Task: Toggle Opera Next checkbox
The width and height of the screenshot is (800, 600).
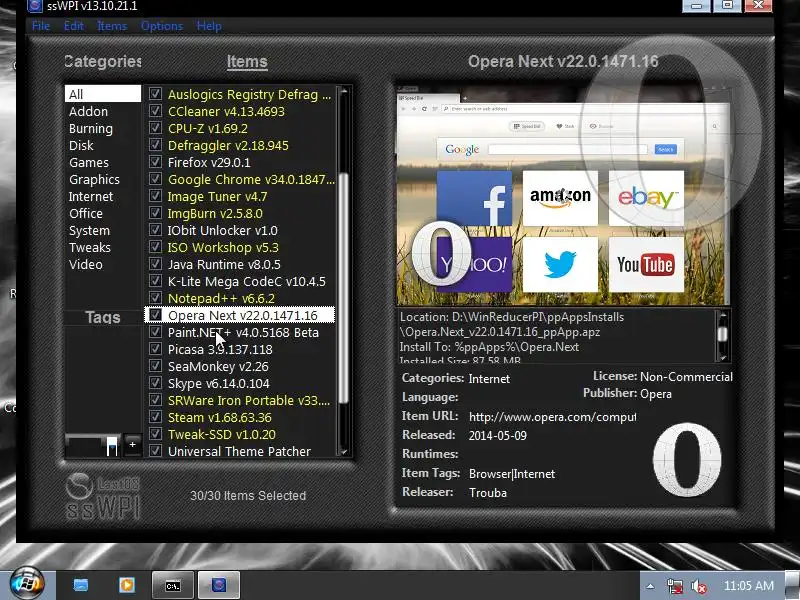Action: 155,315
